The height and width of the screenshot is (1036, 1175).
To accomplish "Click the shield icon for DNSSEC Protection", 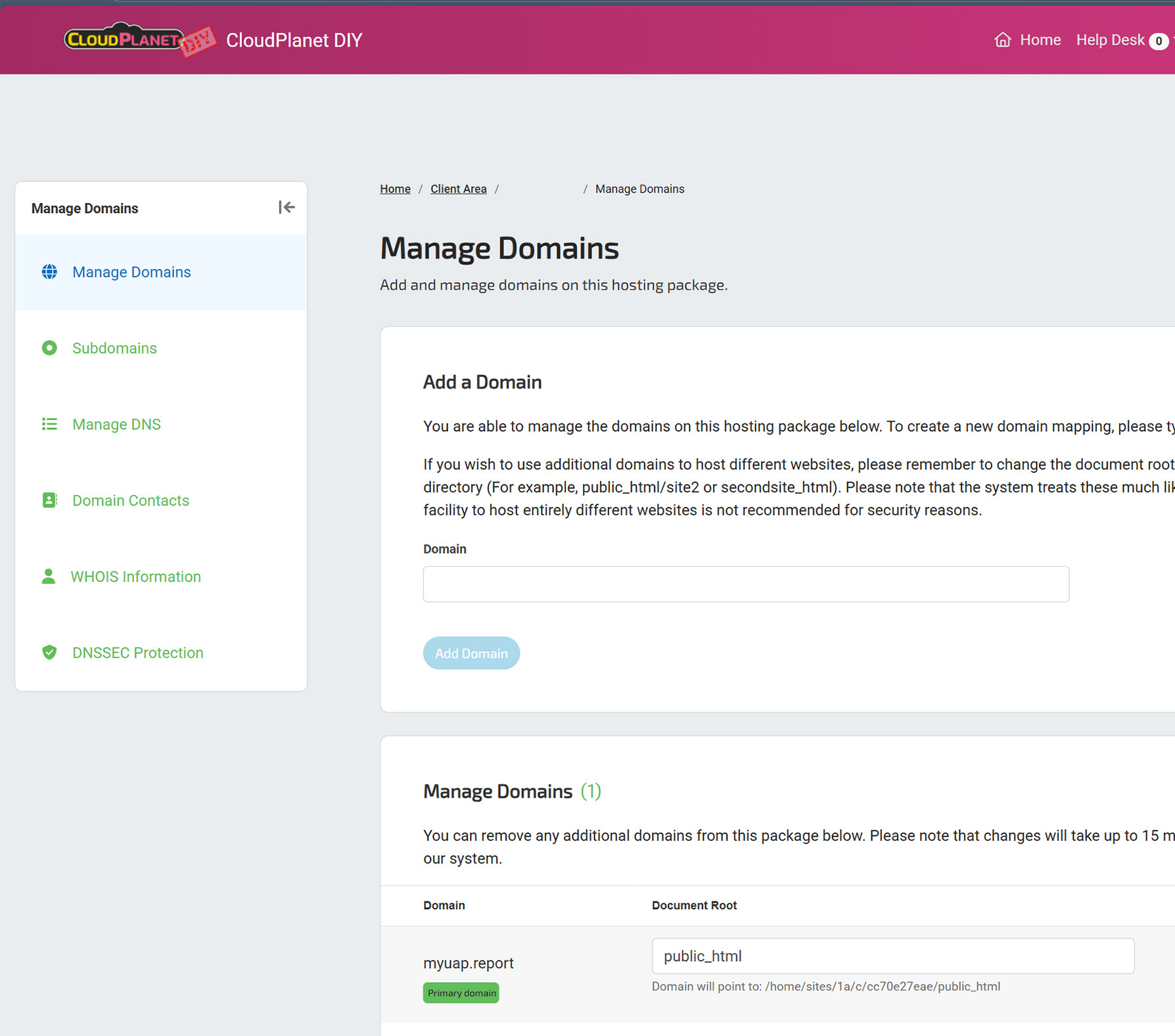I will click(49, 652).
